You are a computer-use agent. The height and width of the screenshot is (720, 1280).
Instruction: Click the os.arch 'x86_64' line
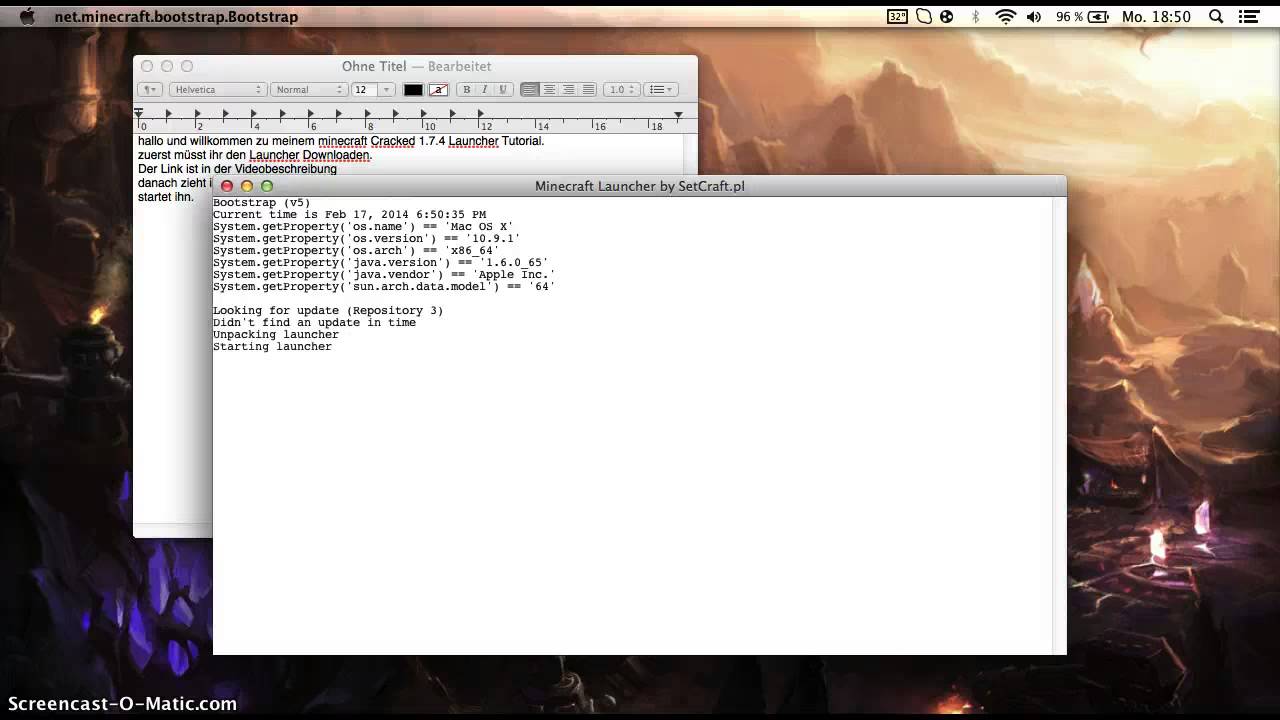356,251
